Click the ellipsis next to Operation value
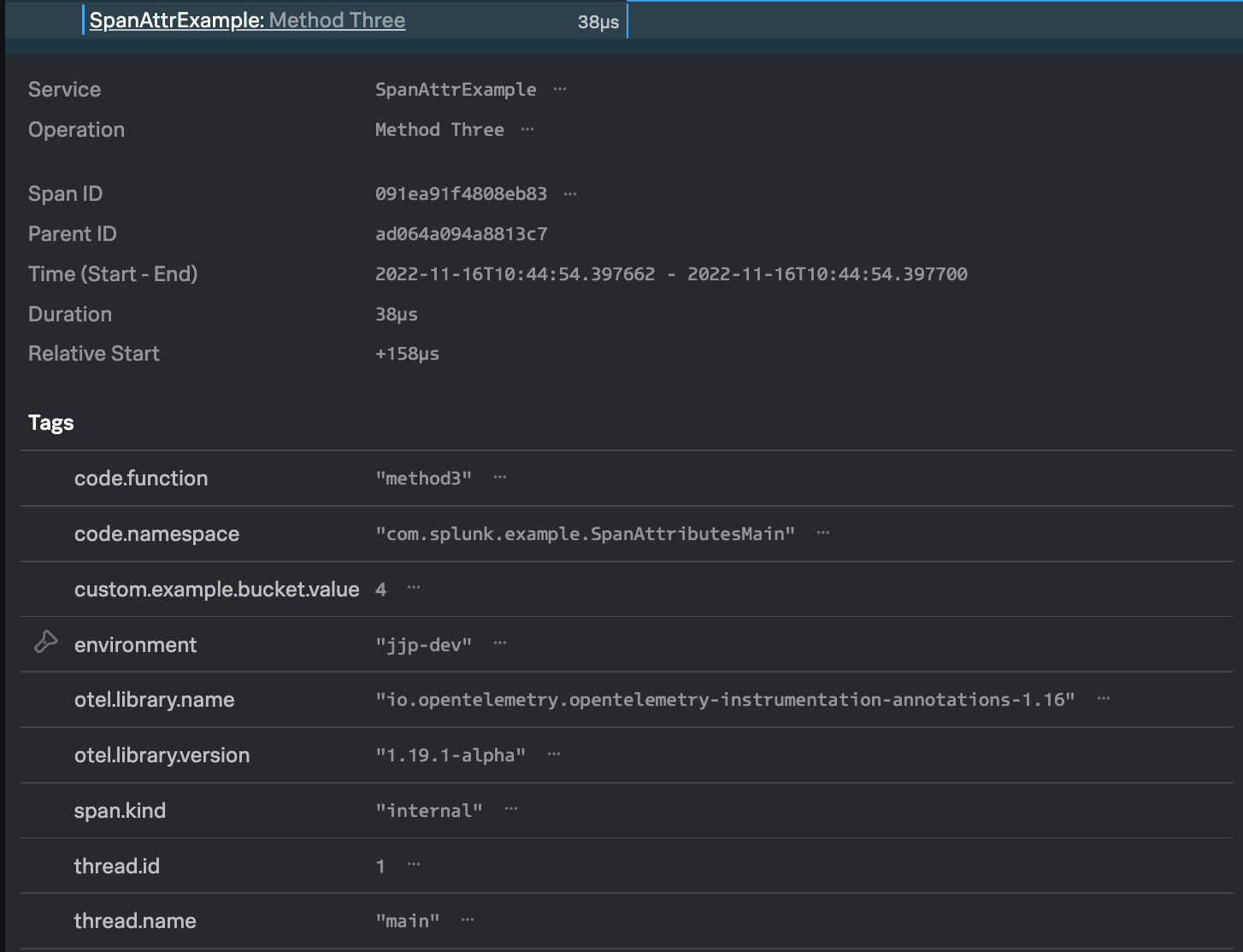Image resolution: width=1243 pixels, height=952 pixels. (527, 129)
